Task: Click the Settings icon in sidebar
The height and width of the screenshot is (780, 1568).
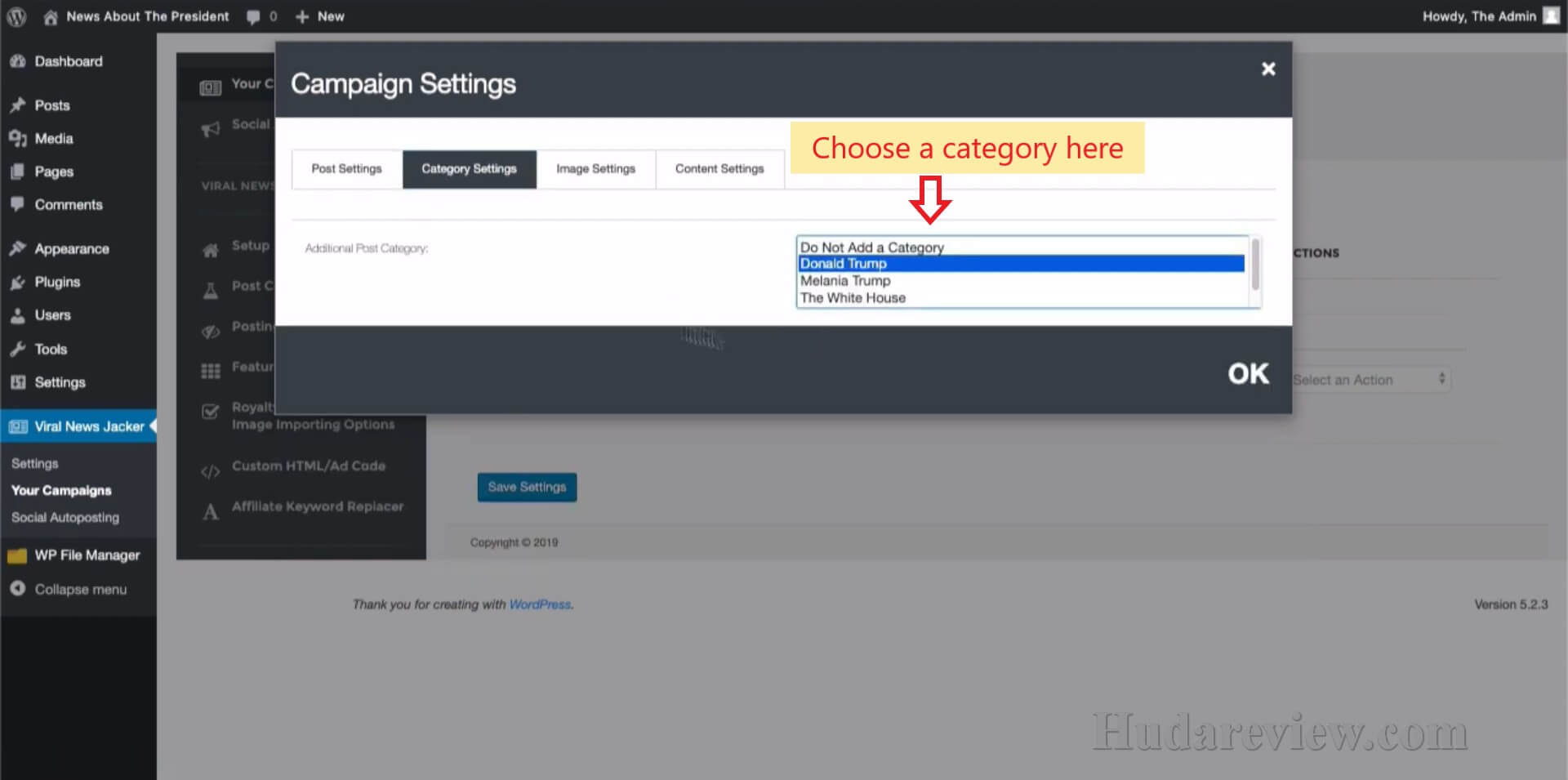Action: click(17, 382)
